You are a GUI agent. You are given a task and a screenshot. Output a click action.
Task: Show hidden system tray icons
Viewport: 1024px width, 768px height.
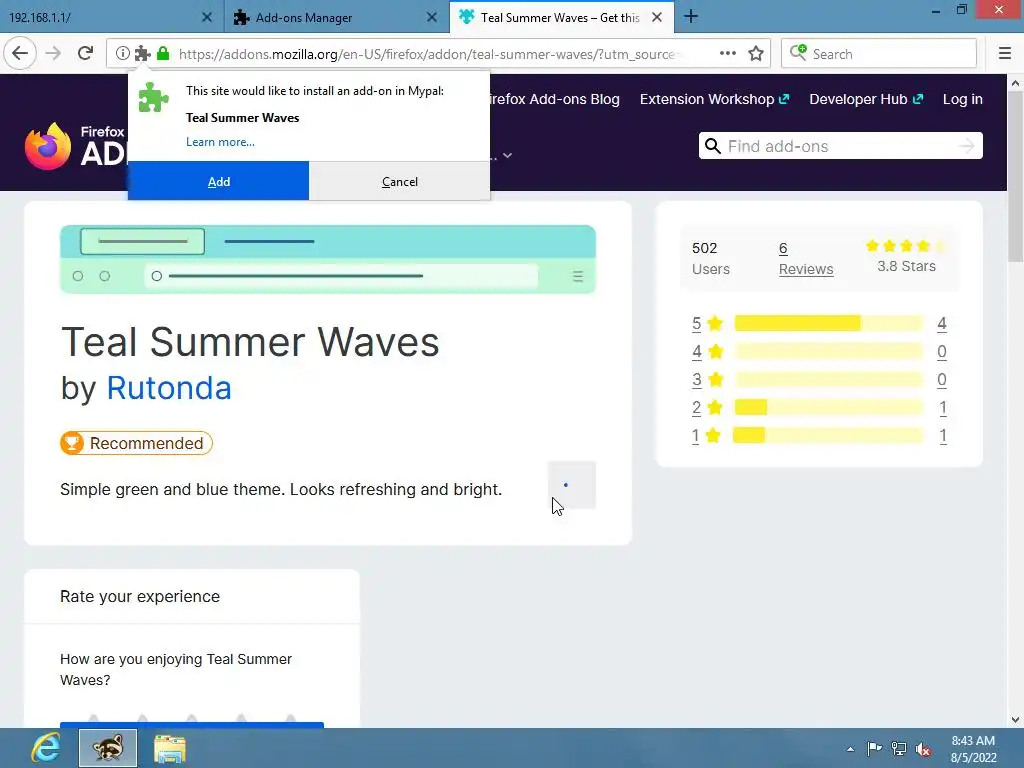pyautogui.click(x=850, y=749)
